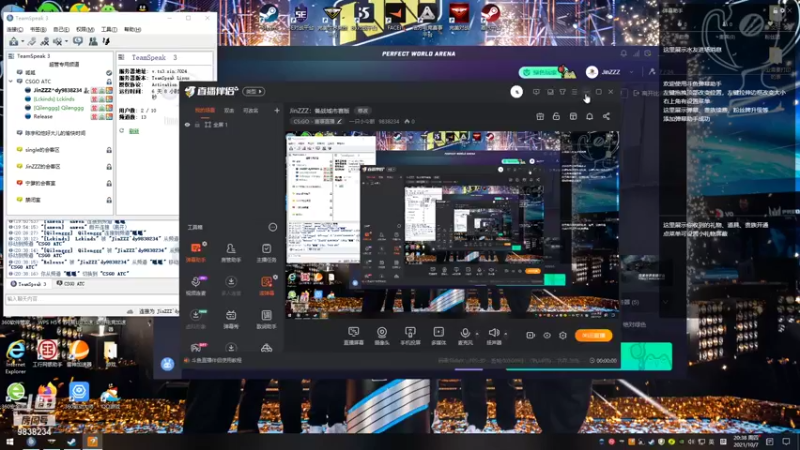
Task: Add 摄像头 camera source
Action: tap(382, 336)
